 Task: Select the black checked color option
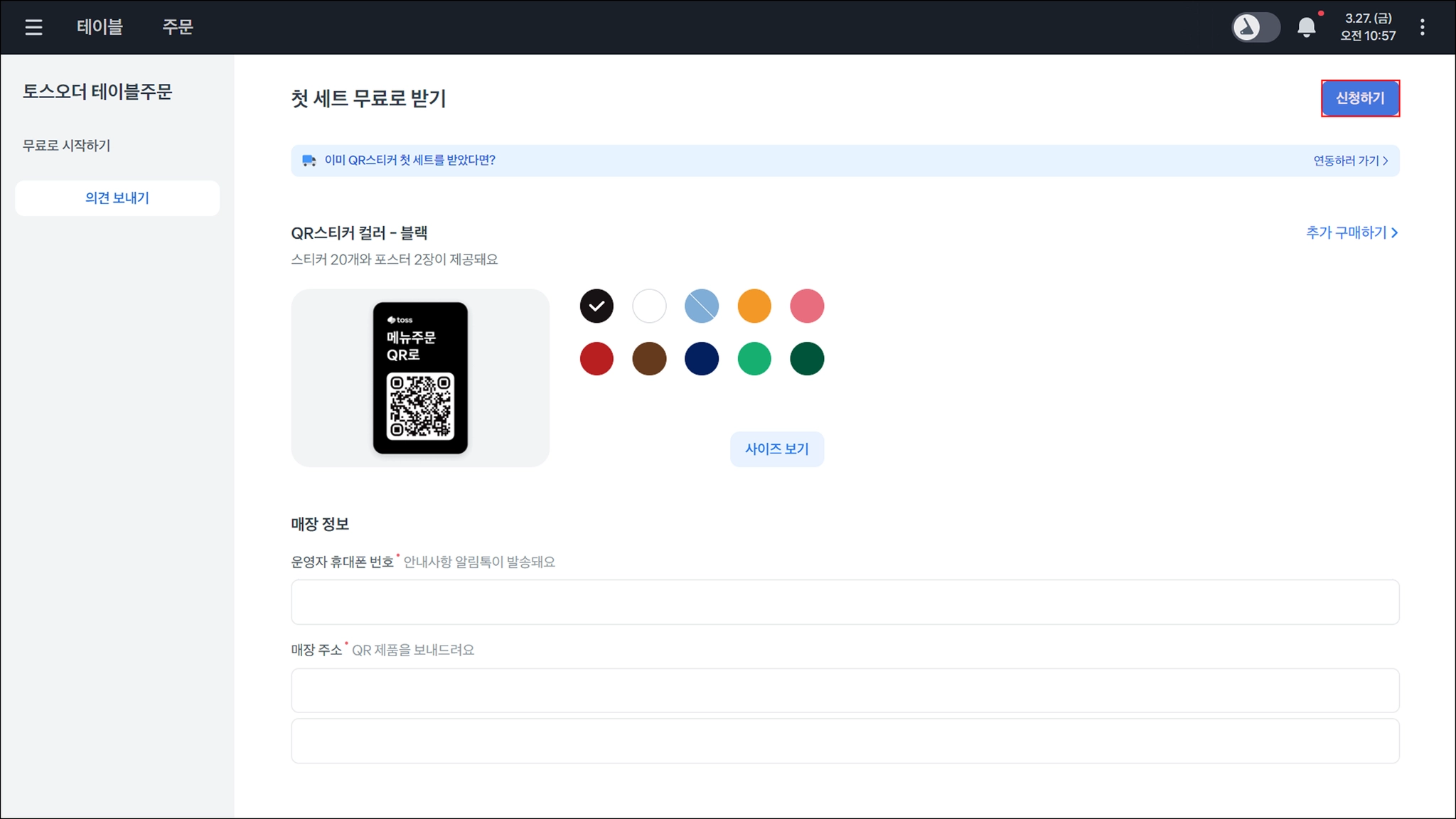596,306
